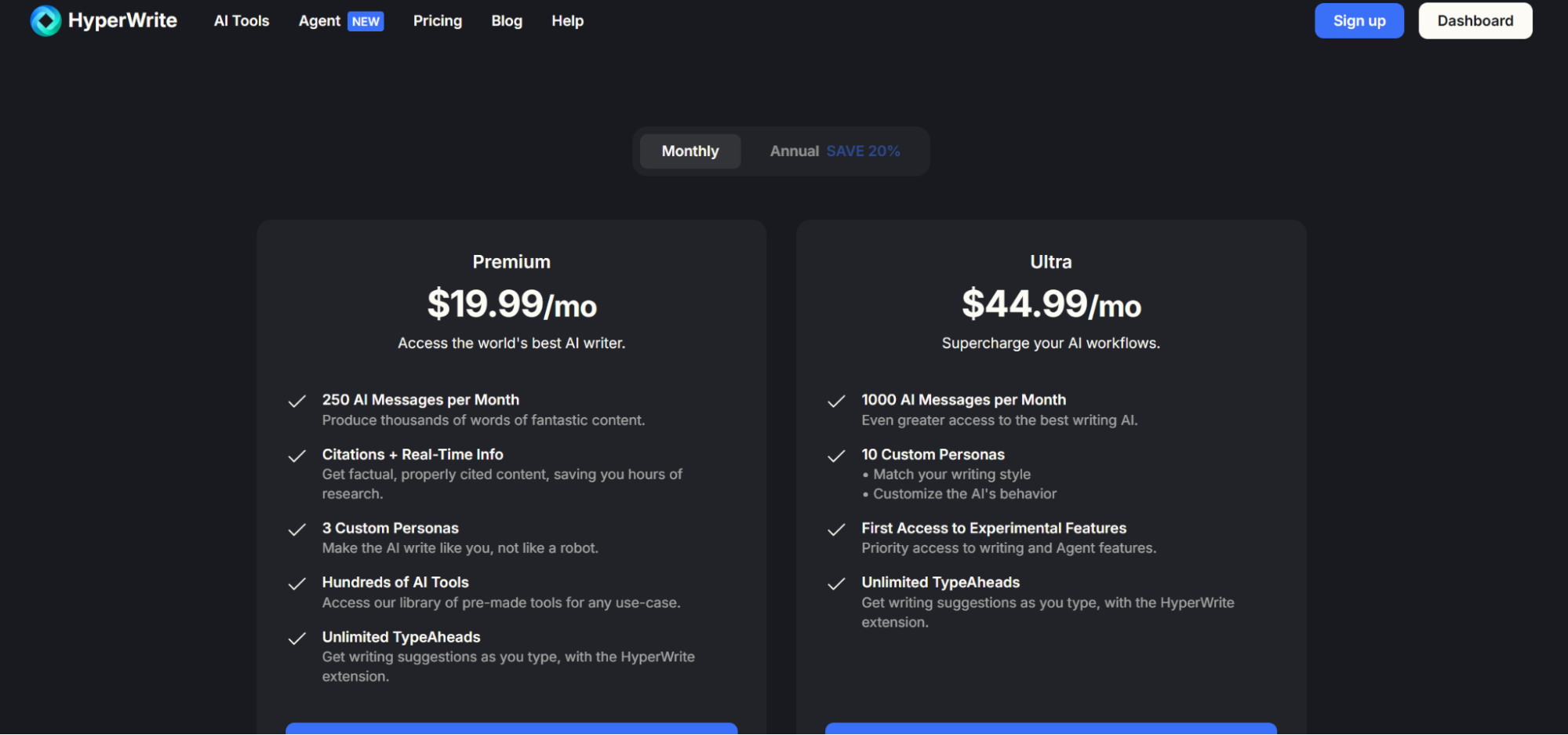The height and width of the screenshot is (735, 1568).
Task: Click checkmark beside Premium Unlimited TypeAheads
Action: (297, 639)
